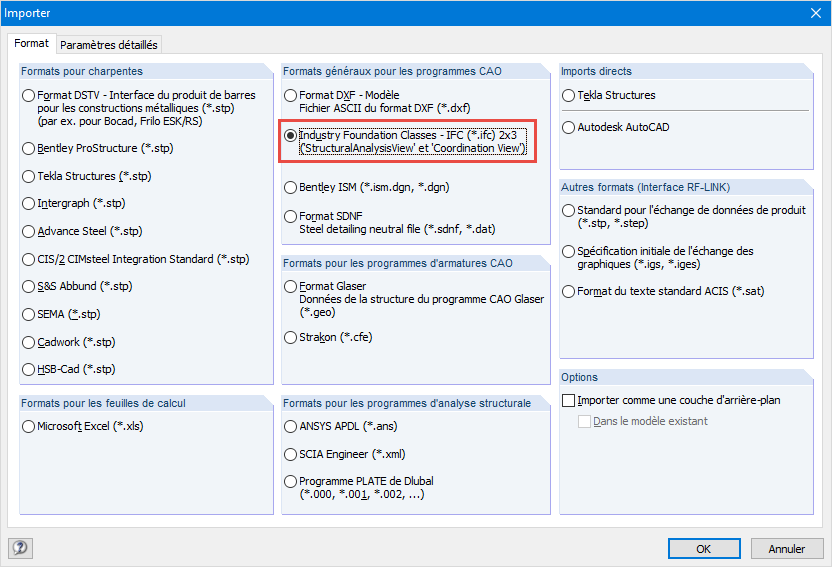
Task: Select Strakon (*.cfe) radio option
Action: click(291, 337)
